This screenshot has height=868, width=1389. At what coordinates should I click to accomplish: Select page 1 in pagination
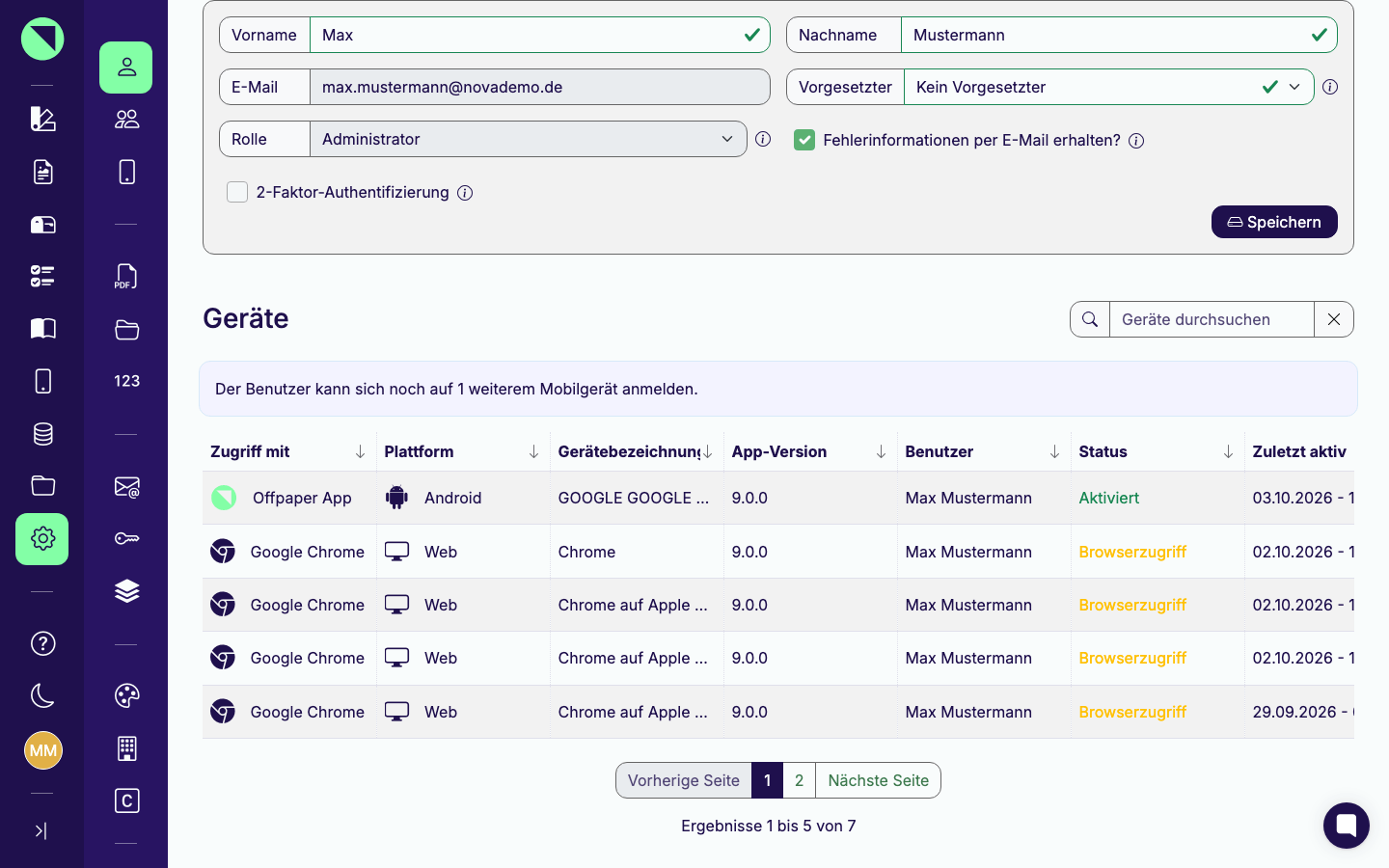768,780
